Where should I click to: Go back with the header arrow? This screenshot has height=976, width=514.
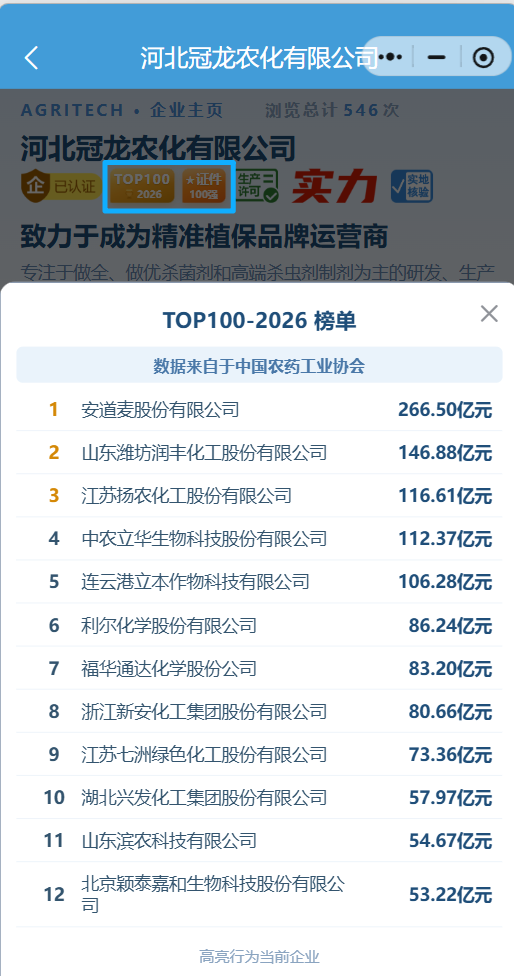coord(31,58)
